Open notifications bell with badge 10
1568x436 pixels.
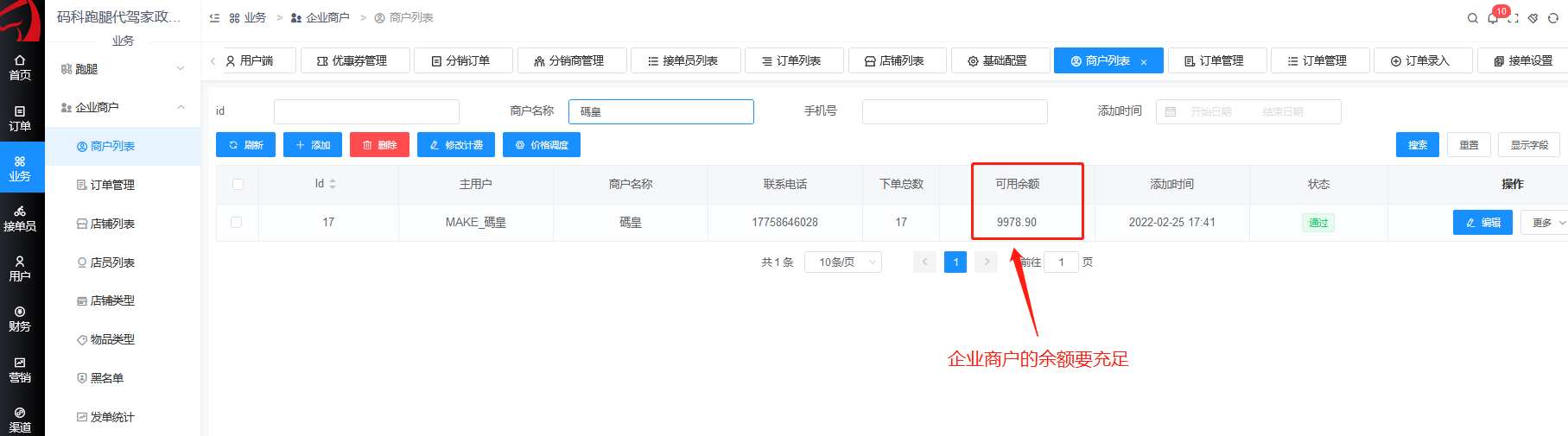[1494, 18]
